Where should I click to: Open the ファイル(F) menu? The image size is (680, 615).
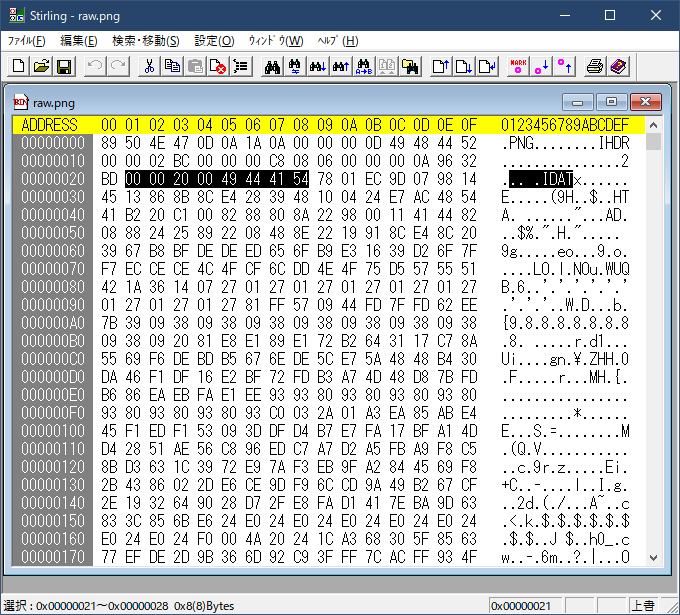(27, 41)
